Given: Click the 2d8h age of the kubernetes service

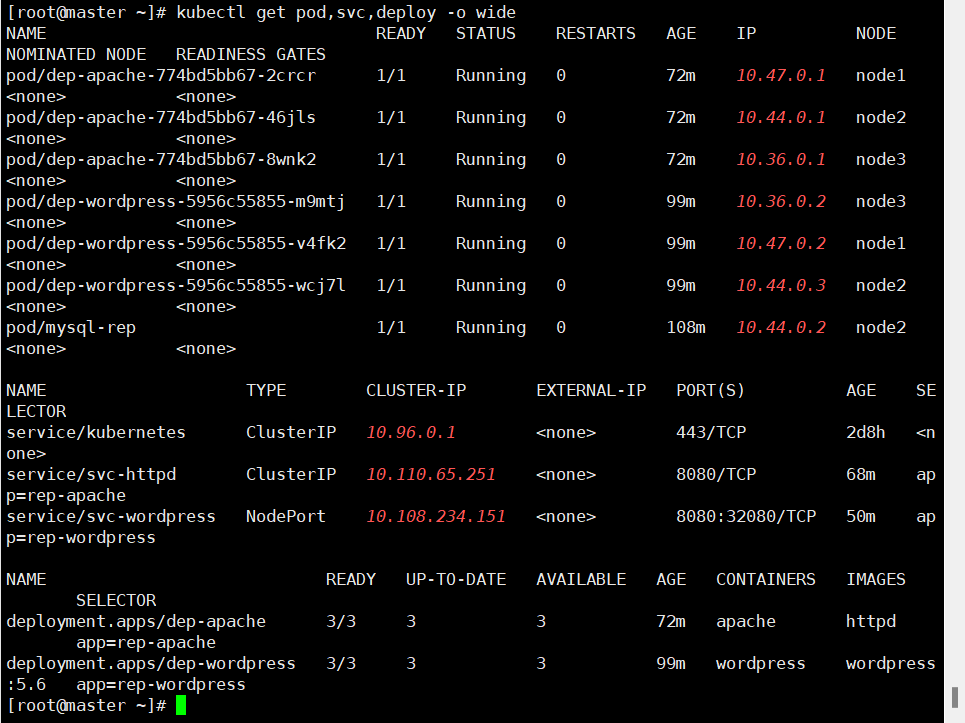Looking at the screenshot, I should (866, 433).
